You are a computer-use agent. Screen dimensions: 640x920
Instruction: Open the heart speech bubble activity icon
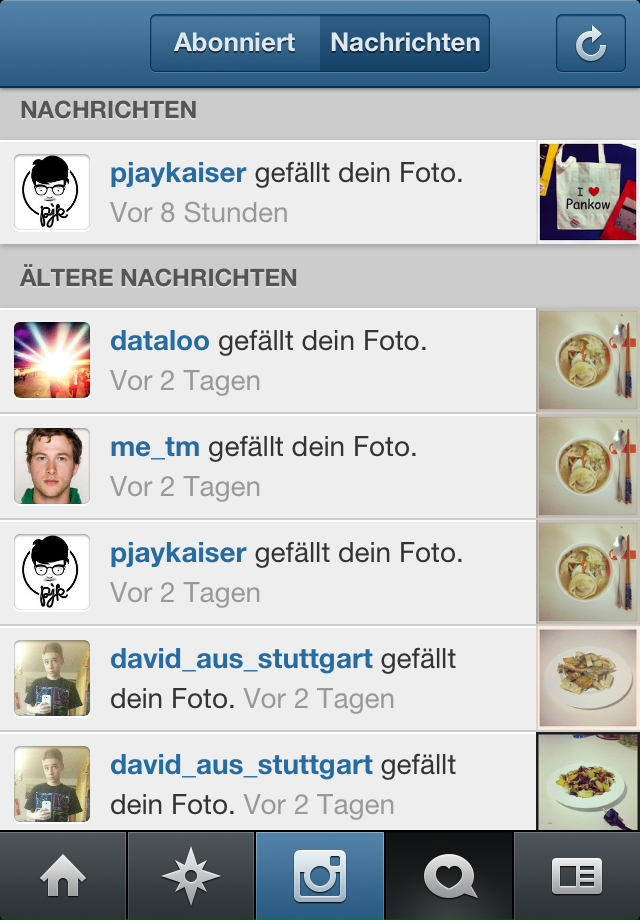tap(449, 876)
